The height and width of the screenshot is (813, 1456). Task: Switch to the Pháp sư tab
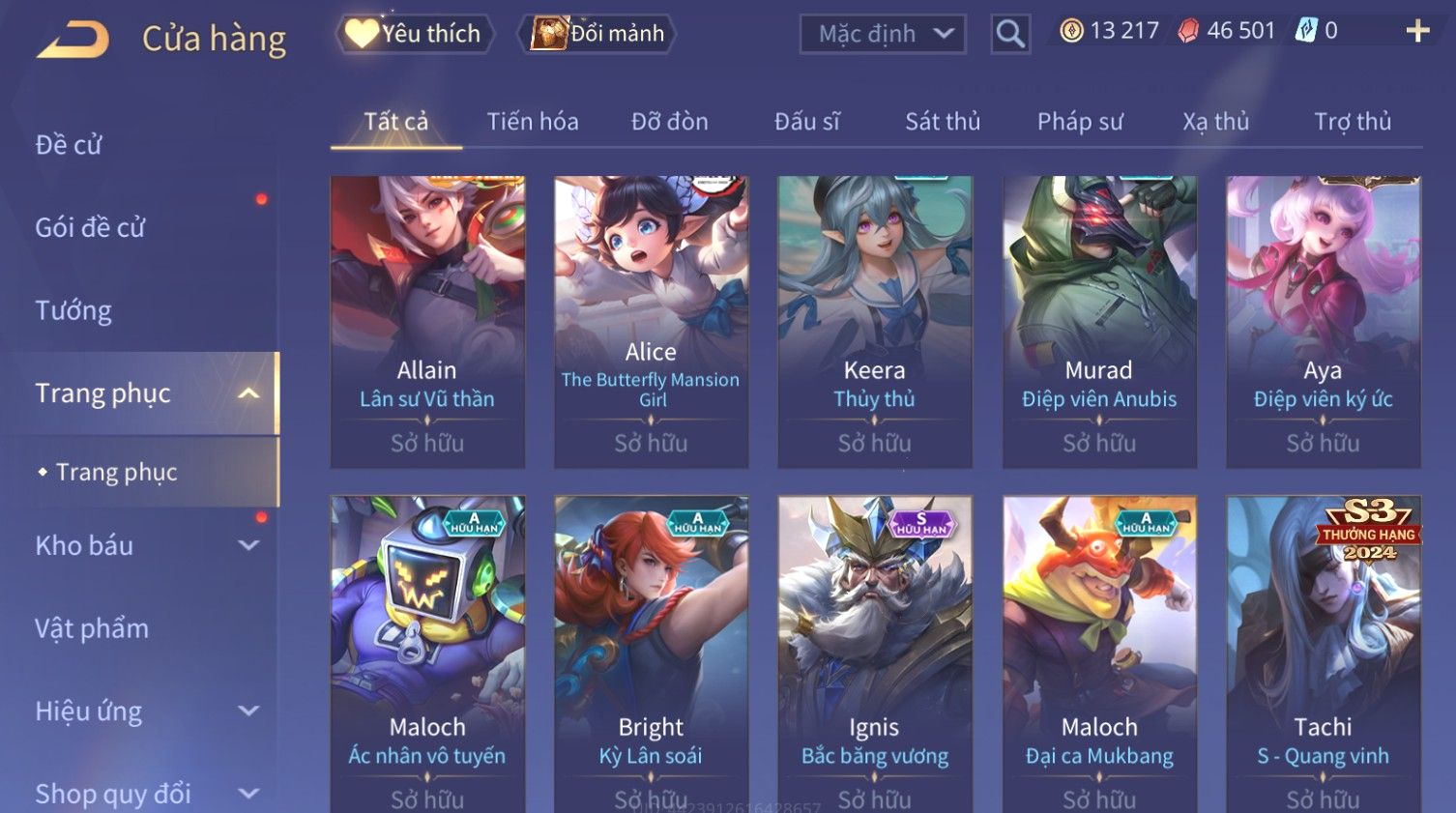(1080, 122)
